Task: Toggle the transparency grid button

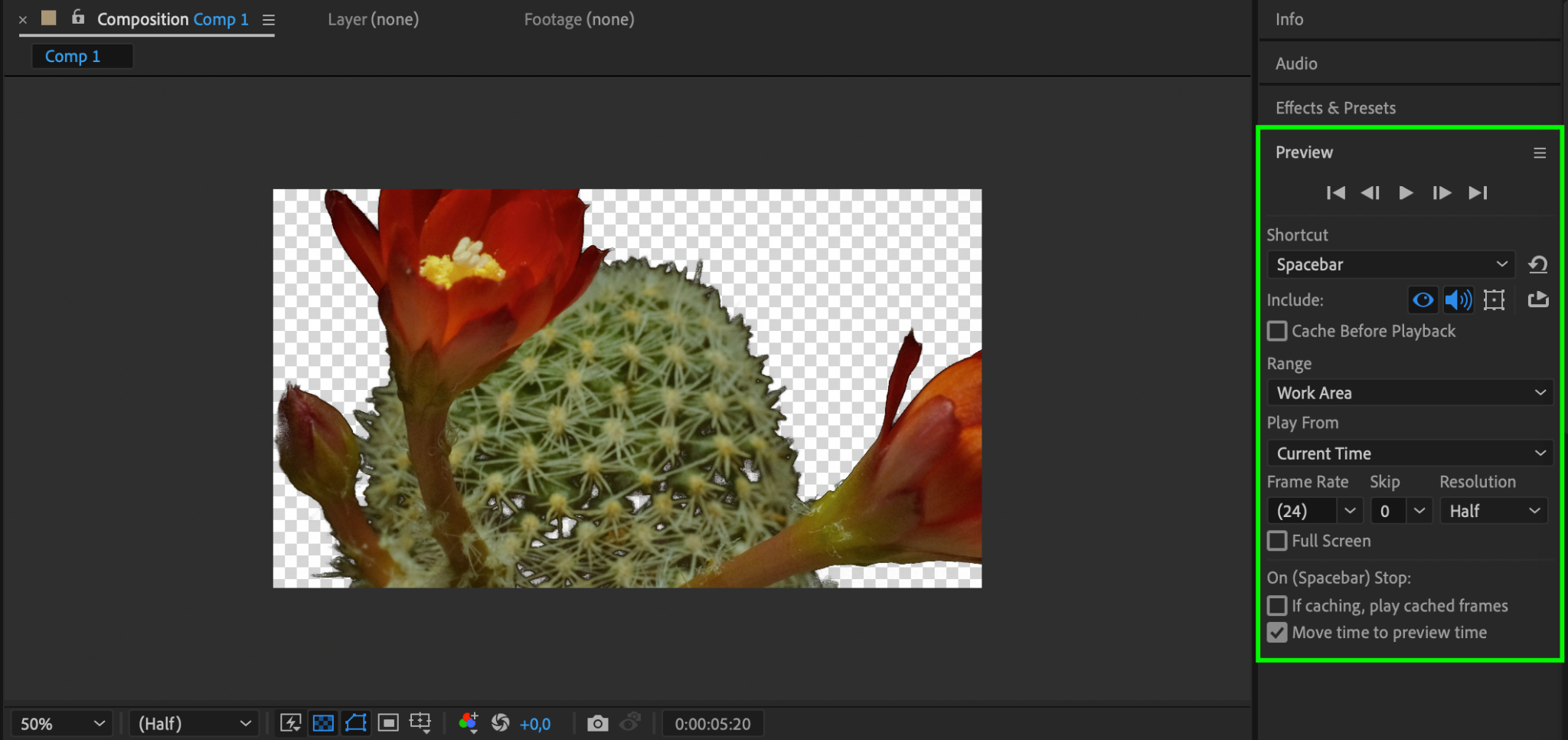Action: coord(323,723)
